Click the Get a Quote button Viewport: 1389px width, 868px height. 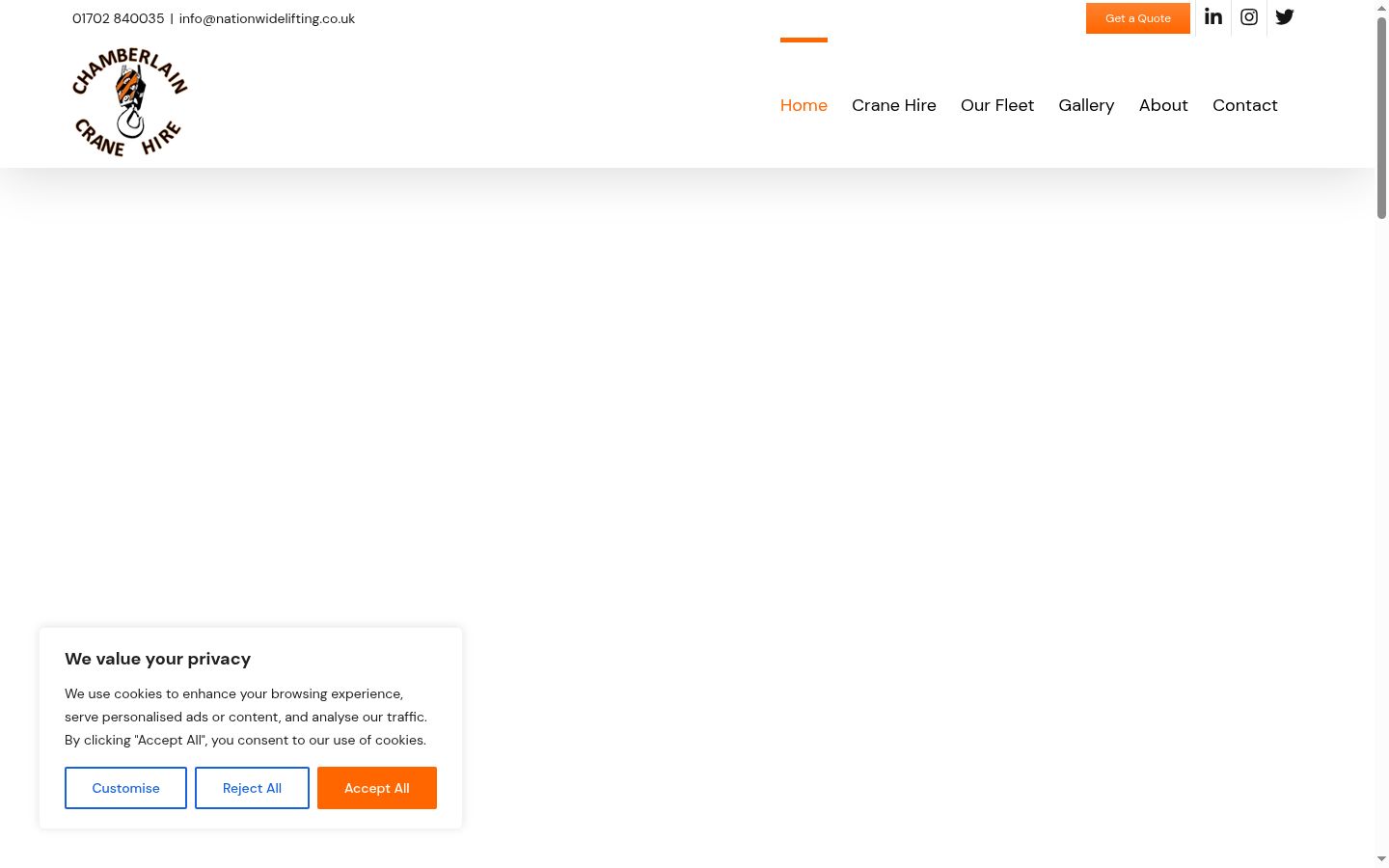(x=1138, y=18)
